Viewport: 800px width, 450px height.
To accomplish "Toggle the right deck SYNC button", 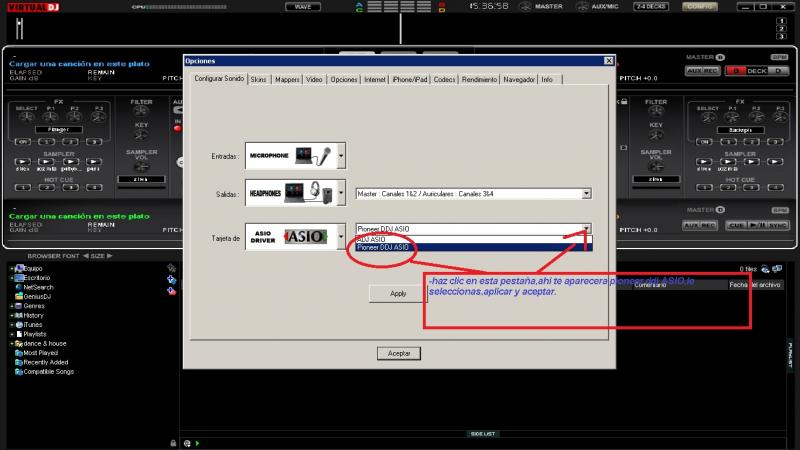I will click(778, 225).
